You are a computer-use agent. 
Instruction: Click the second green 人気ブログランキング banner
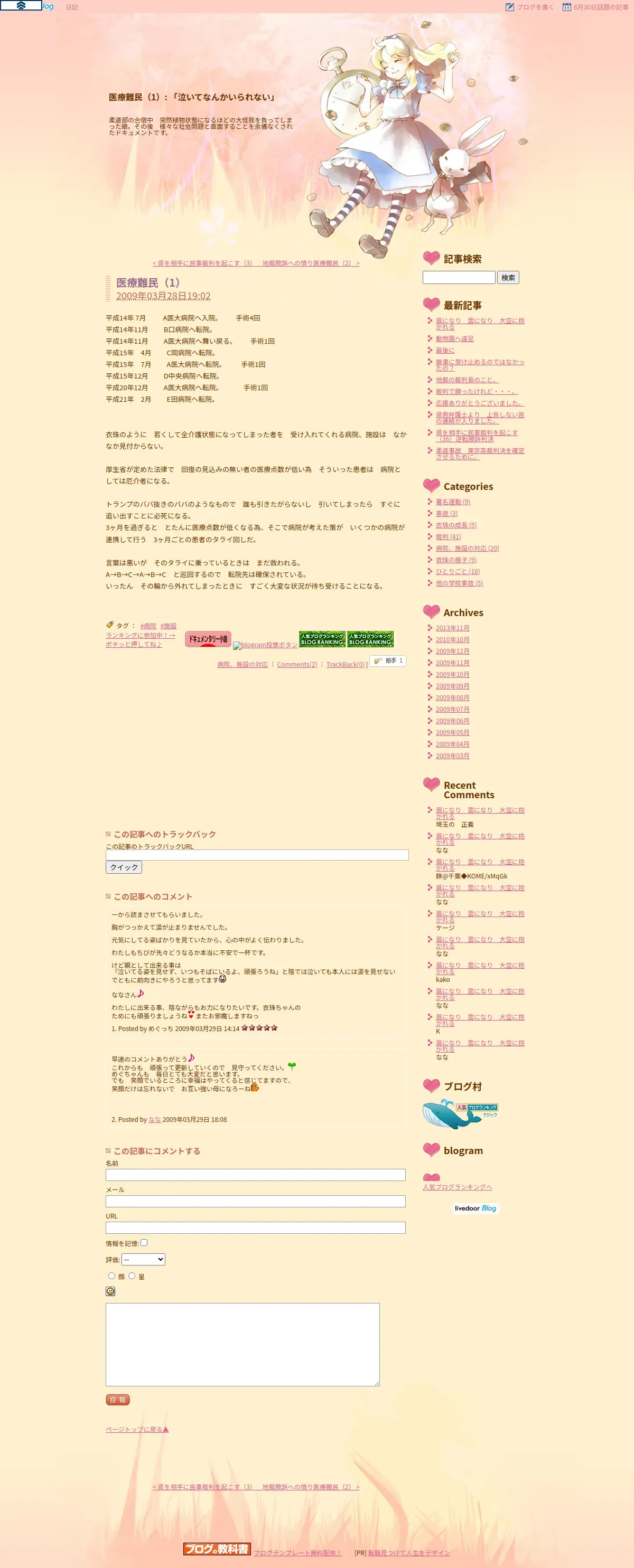click(370, 638)
